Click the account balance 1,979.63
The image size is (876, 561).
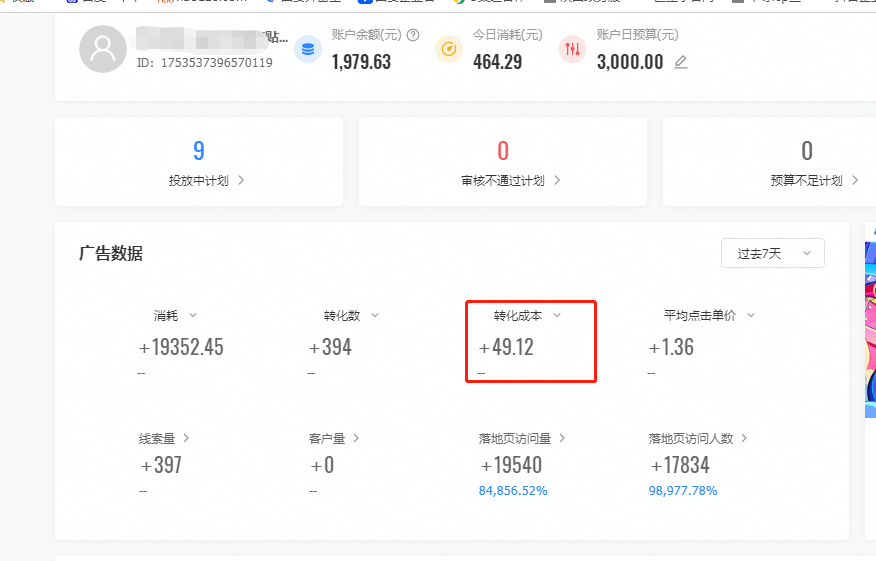[x=361, y=62]
